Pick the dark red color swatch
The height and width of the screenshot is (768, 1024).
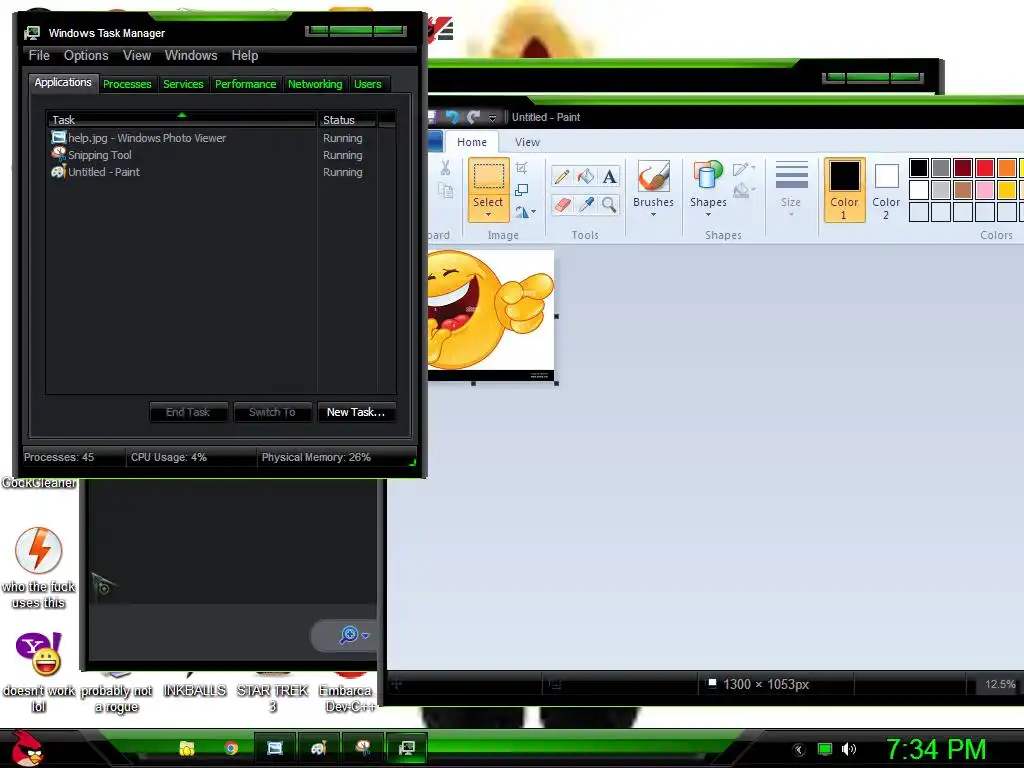pos(963,168)
